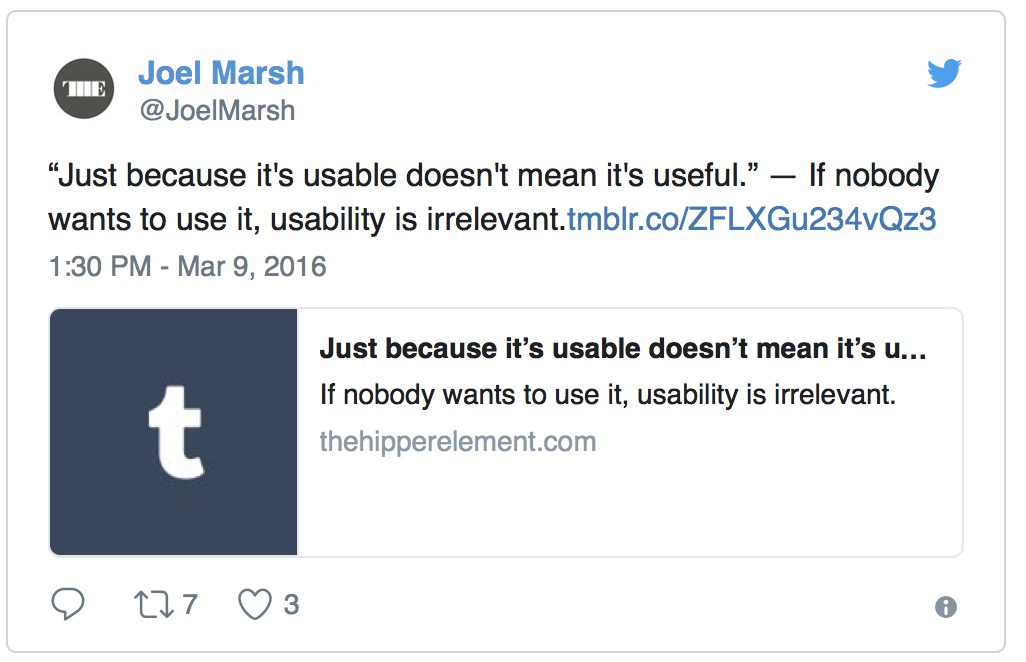Visit thehipperelement.com domain text
The image size is (1026, 662).
(458, 442)
